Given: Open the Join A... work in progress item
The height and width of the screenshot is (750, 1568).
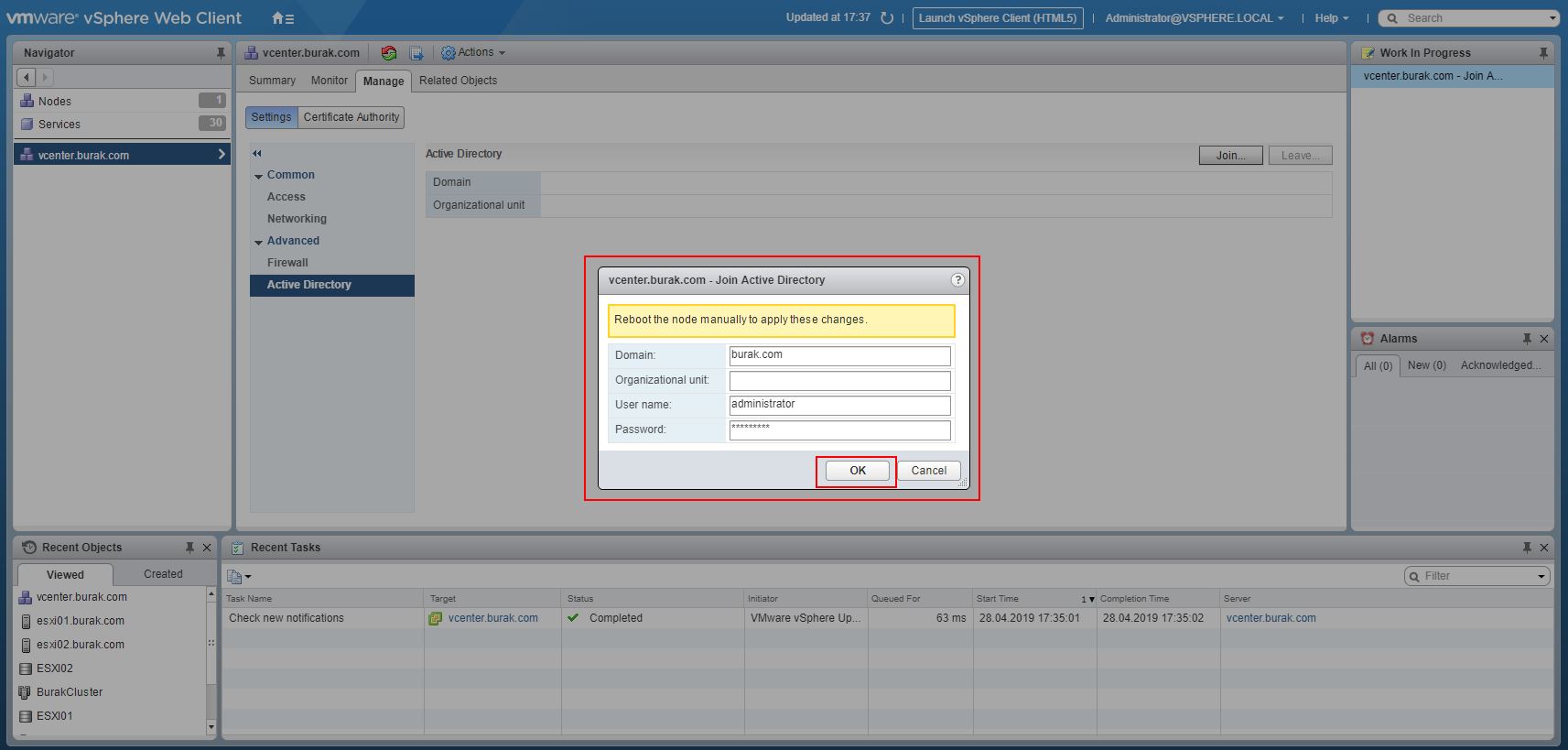Looking at the screenshot, I should (1452, 76).
